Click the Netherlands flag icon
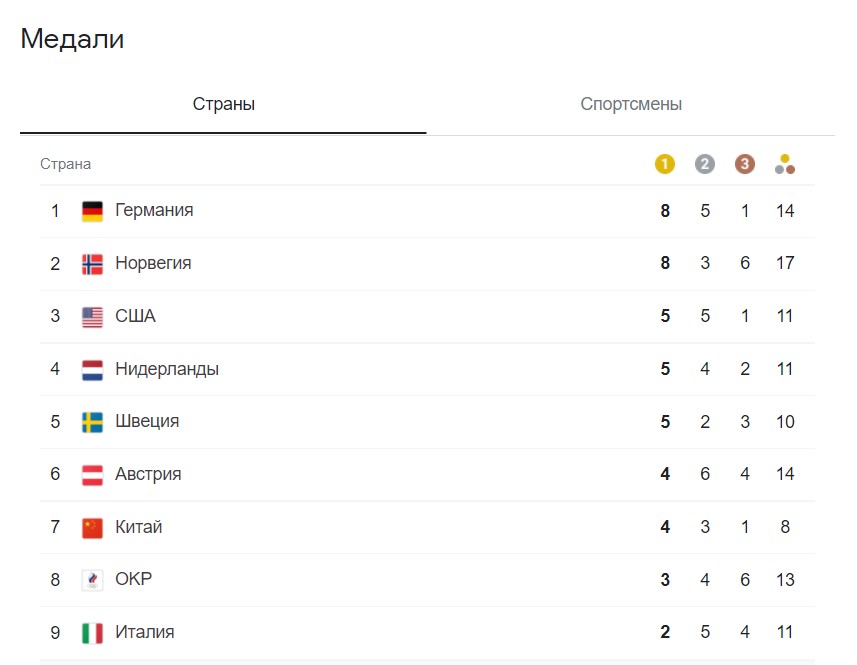The image size is (857, 665). [92, 369]
